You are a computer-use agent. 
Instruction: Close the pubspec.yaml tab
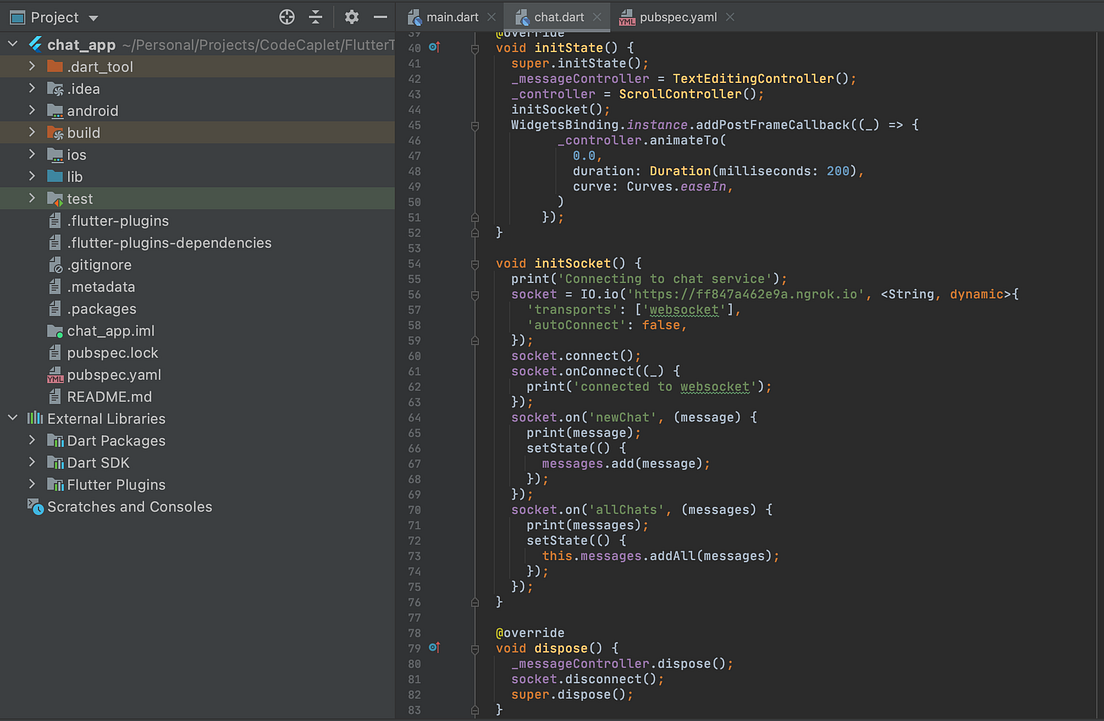(x=729, y=17)
